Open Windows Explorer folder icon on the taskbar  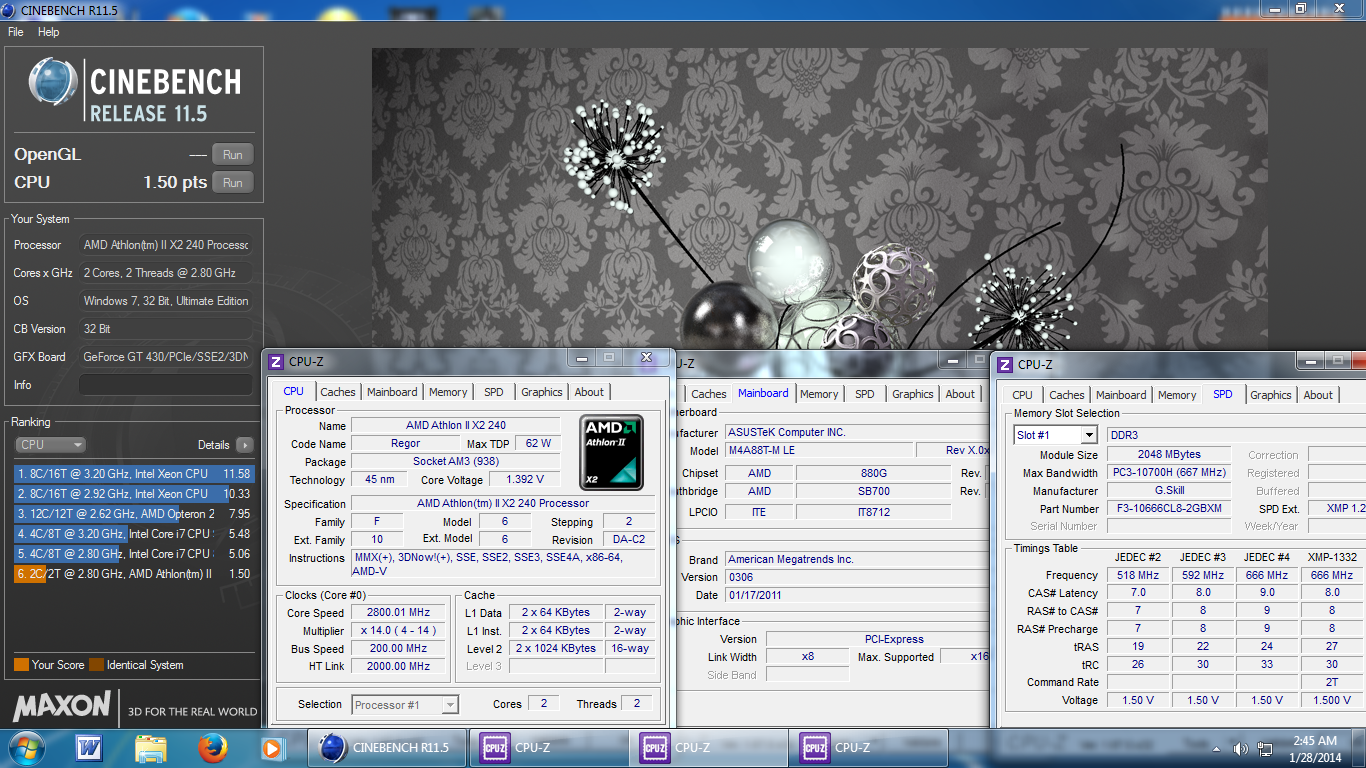coord(151,747)
